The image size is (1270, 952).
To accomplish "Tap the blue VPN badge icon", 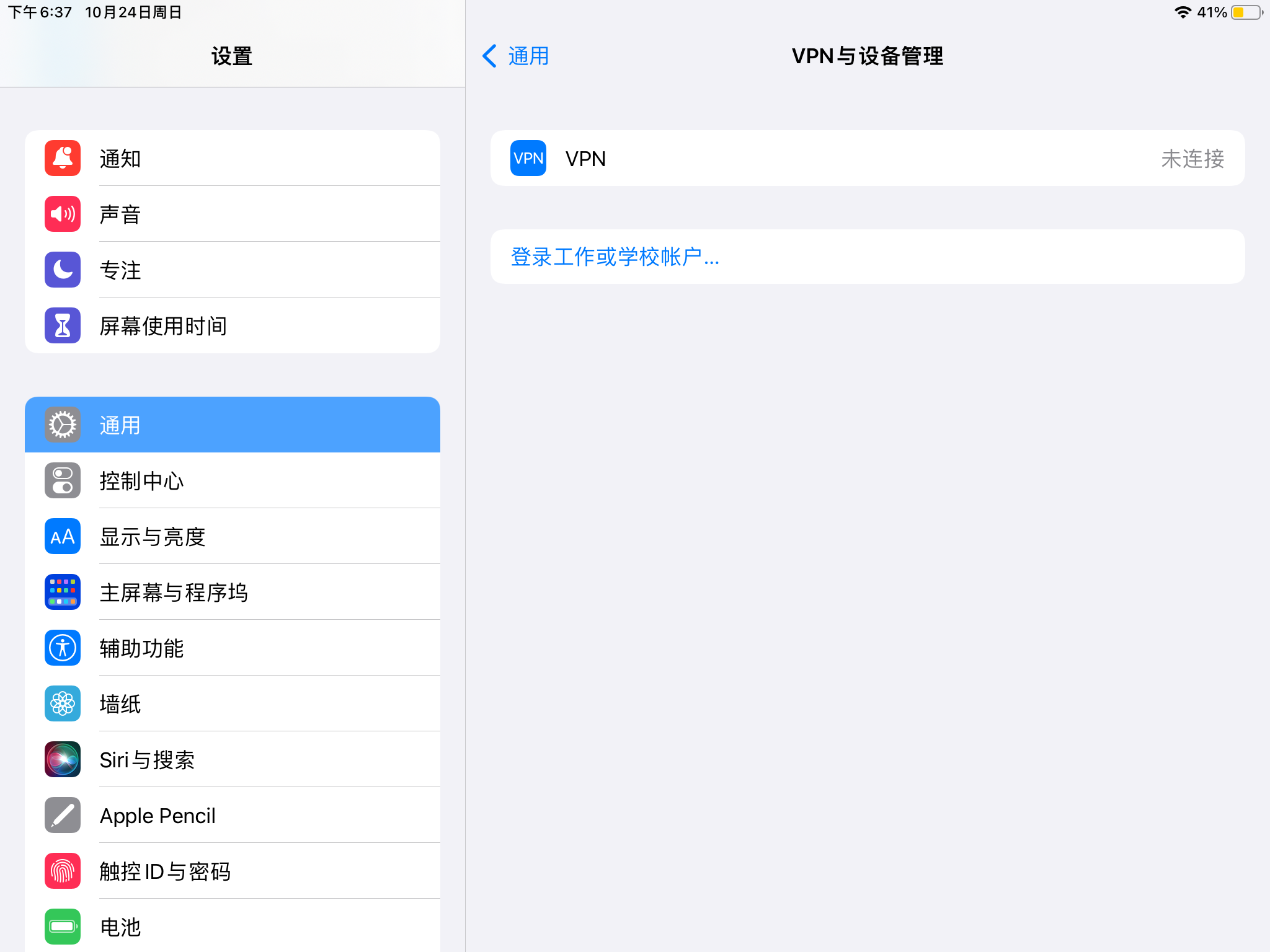I will point(528,159).
